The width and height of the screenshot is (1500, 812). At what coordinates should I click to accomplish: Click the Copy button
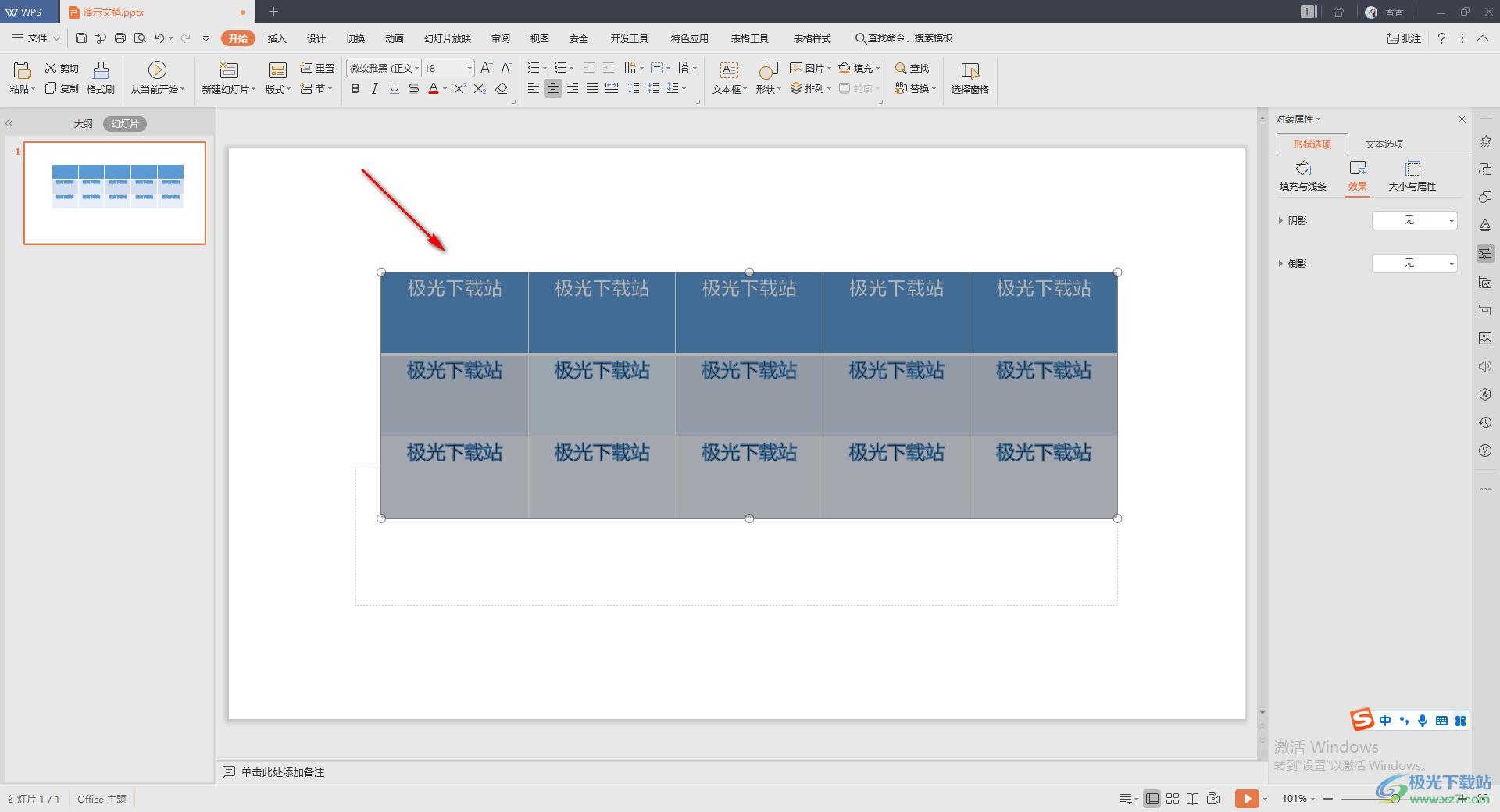tap(62, 88)
